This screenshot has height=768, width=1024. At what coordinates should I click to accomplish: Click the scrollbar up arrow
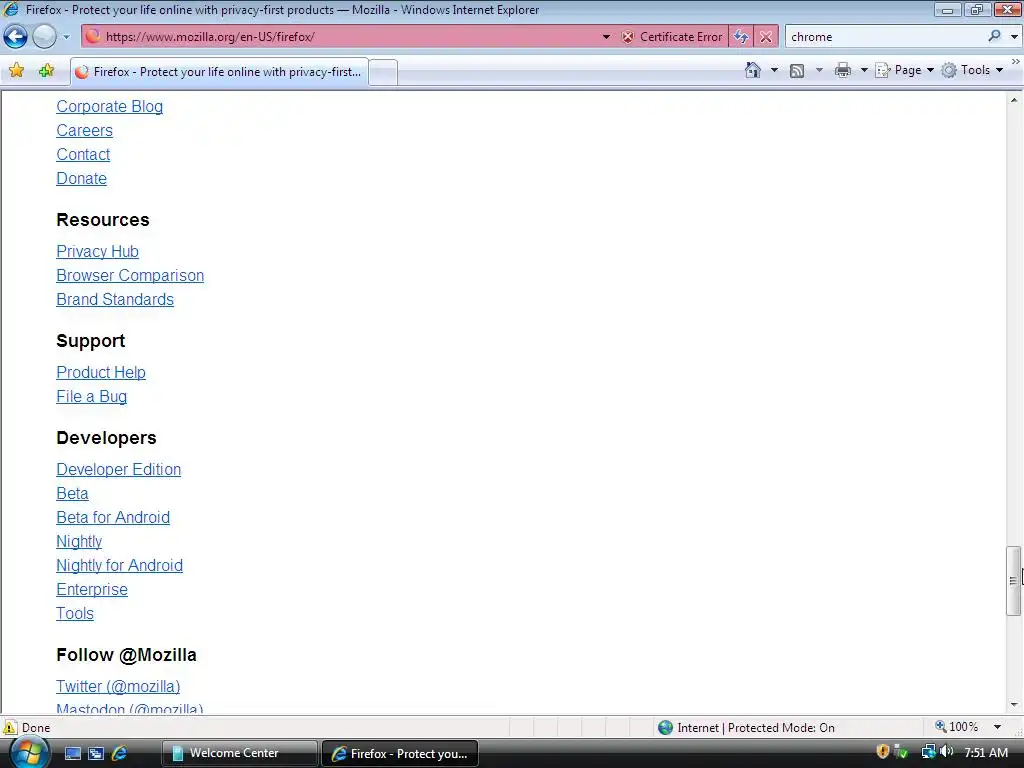[x=1014, y=100]
